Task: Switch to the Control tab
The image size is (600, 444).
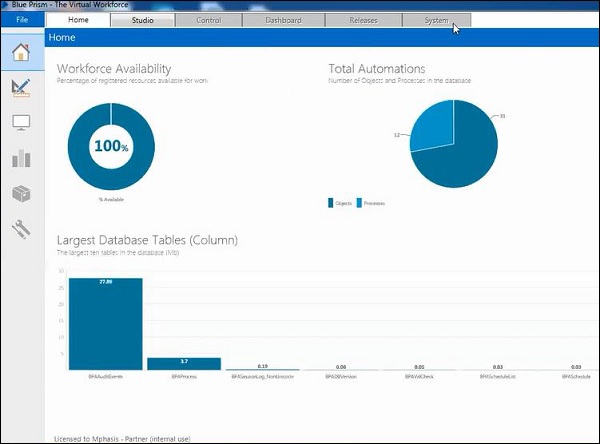Action: 209,20
